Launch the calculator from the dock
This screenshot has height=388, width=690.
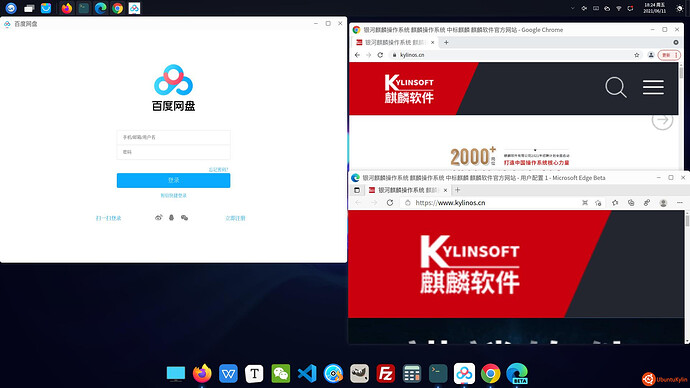[412, 373]
